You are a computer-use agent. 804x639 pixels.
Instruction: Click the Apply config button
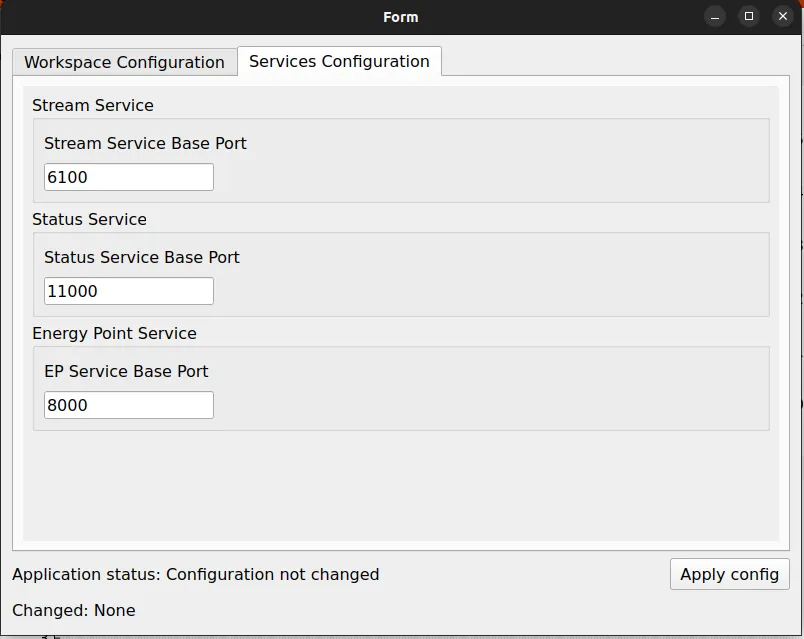click(x=729, y=574)
